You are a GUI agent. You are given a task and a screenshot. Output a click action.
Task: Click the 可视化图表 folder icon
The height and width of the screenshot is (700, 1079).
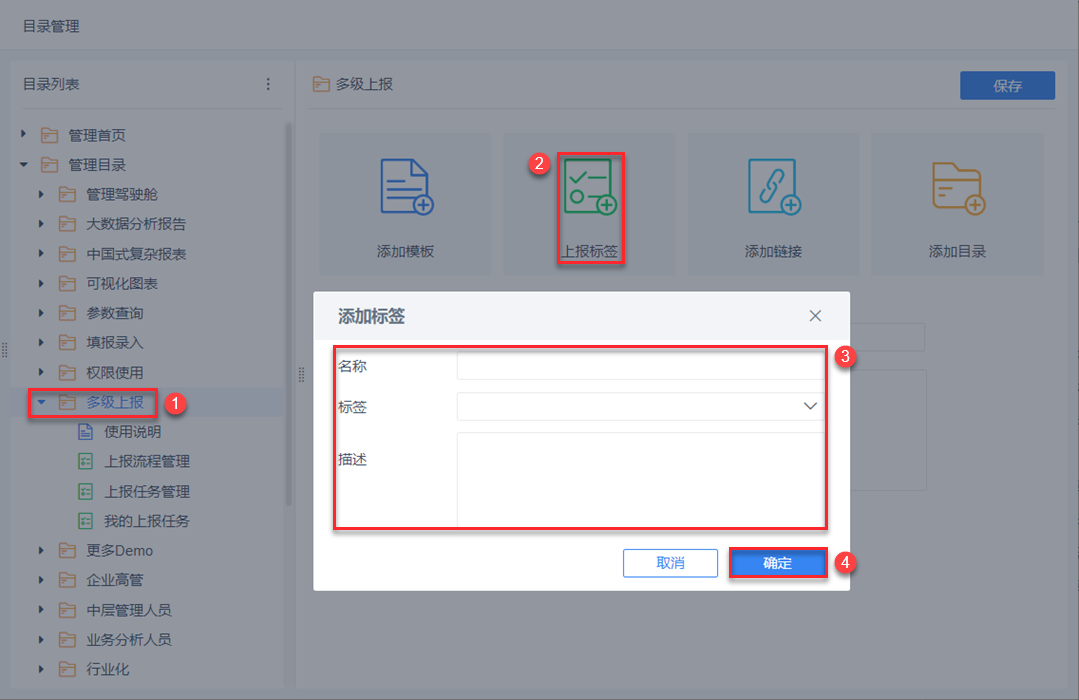click(67, 284)
